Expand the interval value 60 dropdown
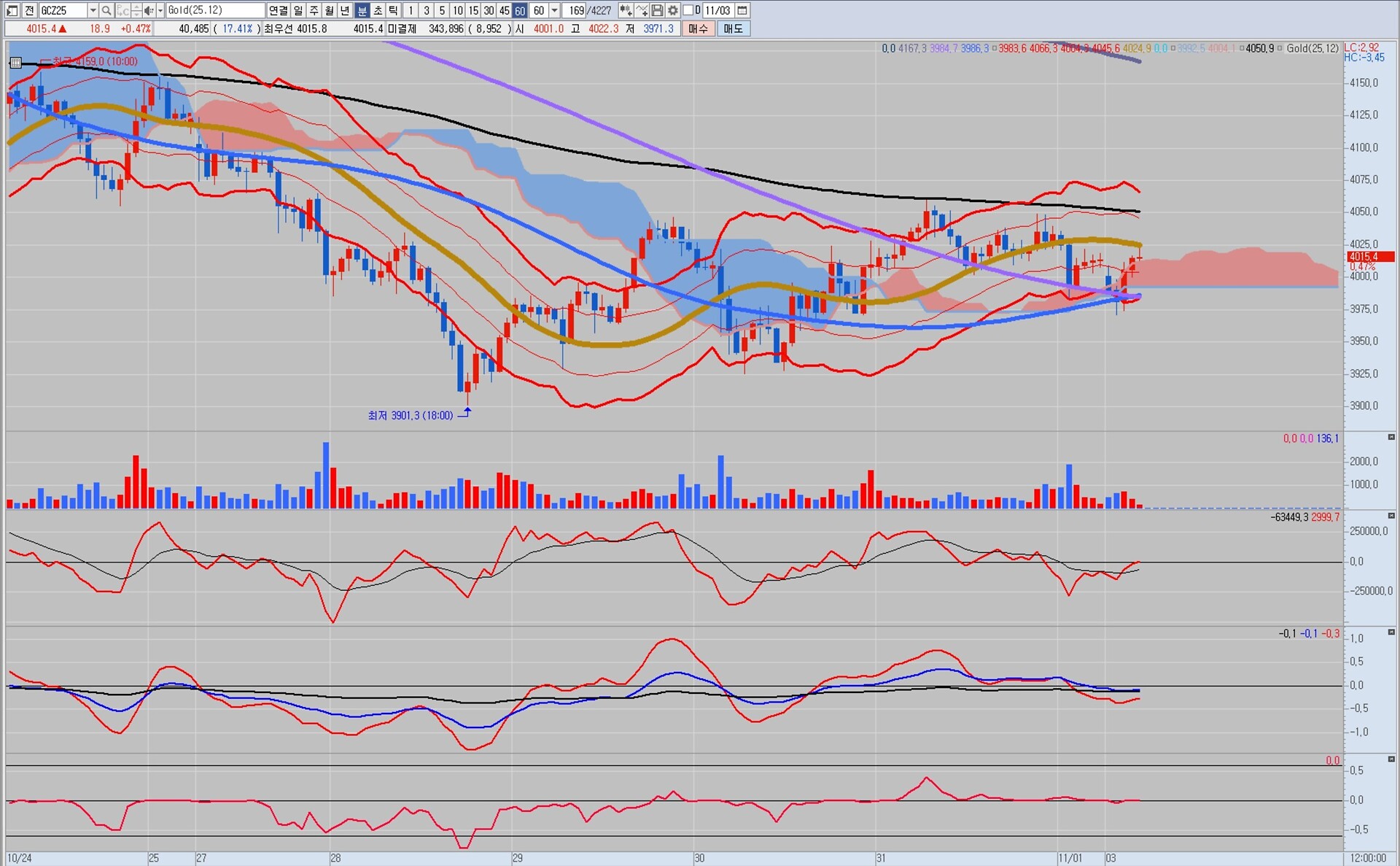The height and width of the screenshot is (866, 1400). click(x=554, y=10)
